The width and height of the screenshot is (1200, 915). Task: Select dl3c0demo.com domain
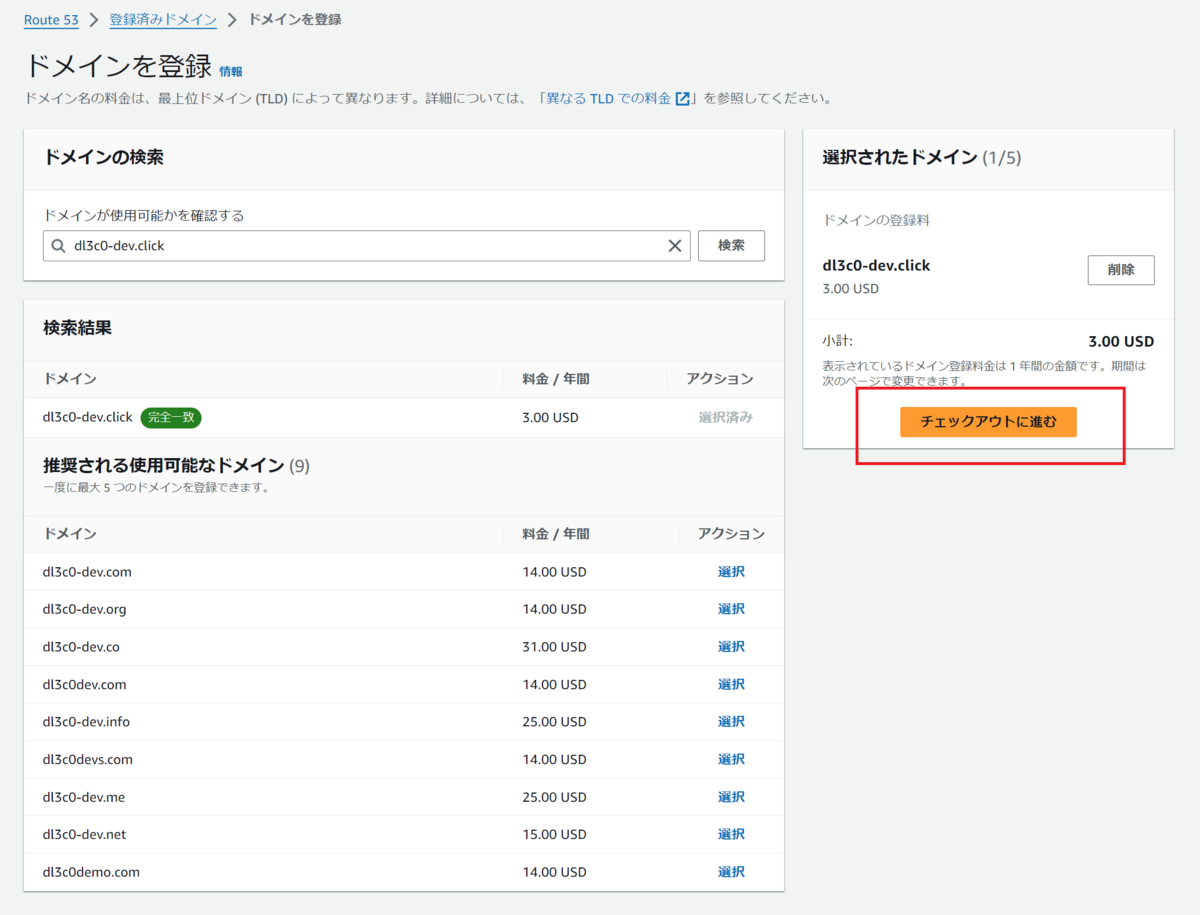[x=731, y=872]
